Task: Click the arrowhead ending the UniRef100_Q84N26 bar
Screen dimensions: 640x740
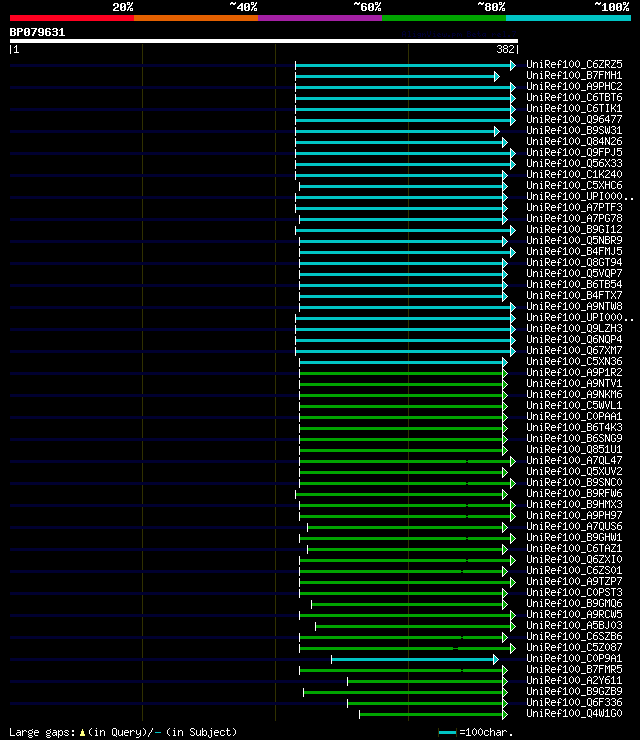Action: 505,142
